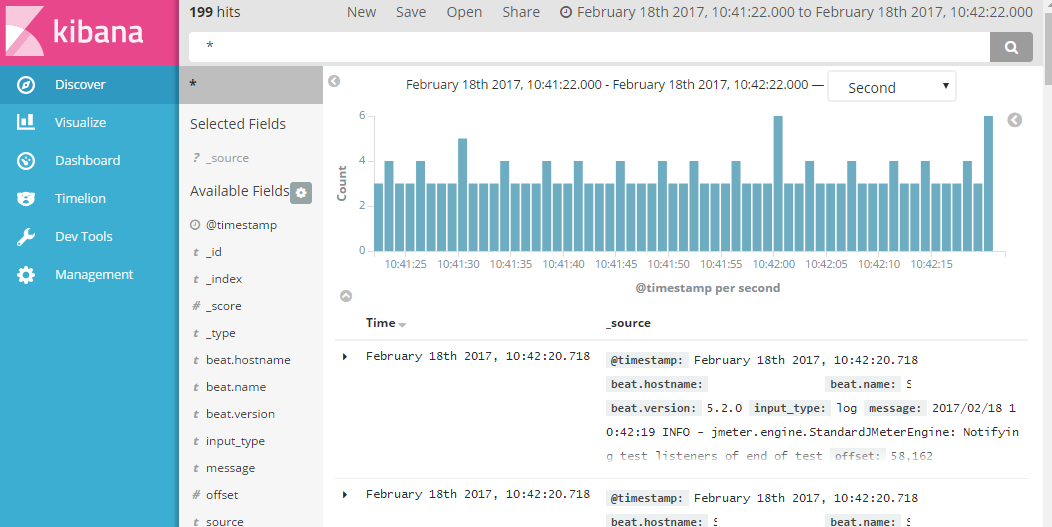Open Discover compass icon
This screenshot has width=1052, height=527.
pos(25,85)
